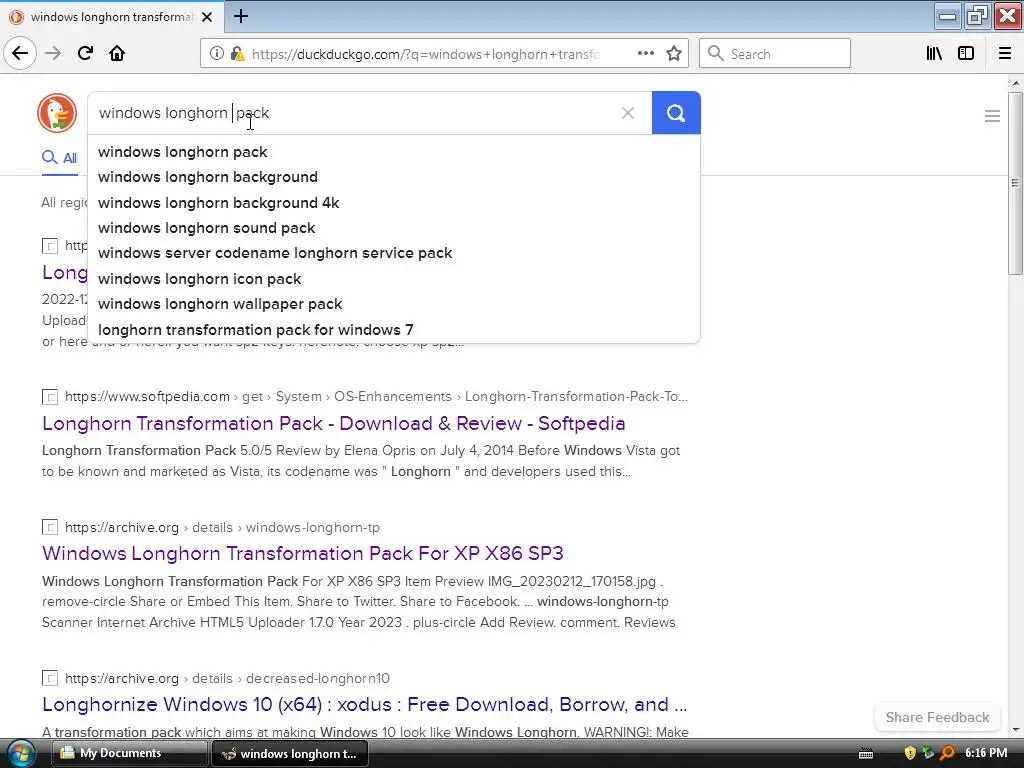Viewport: 1024px width, 768px height.
Task: Click the security shield tray icon
Action: coord(909,753)
